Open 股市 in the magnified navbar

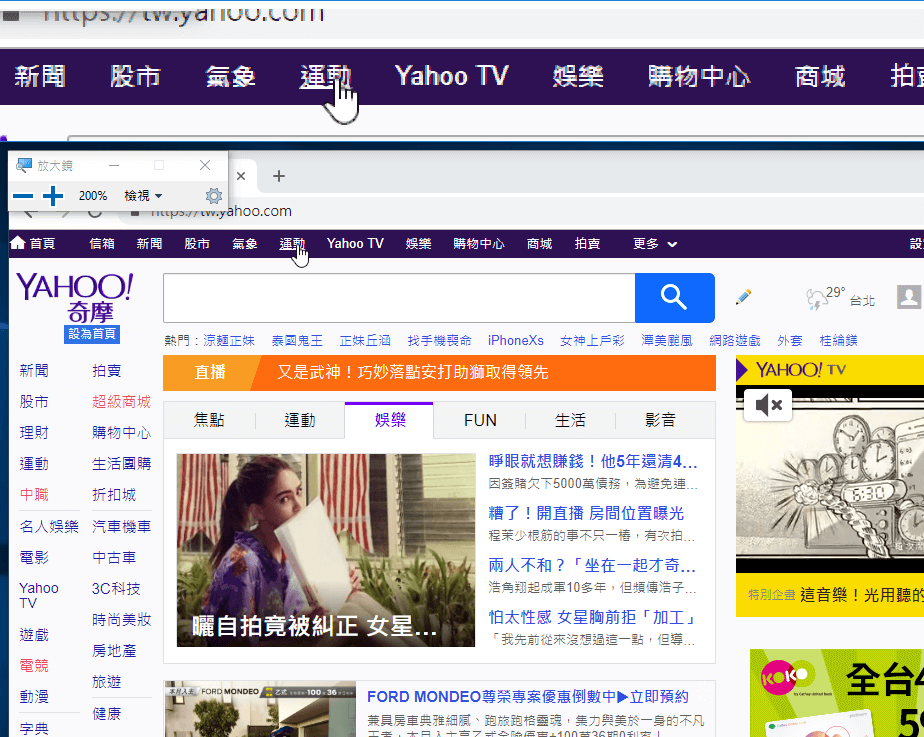[x=136, y=77]
